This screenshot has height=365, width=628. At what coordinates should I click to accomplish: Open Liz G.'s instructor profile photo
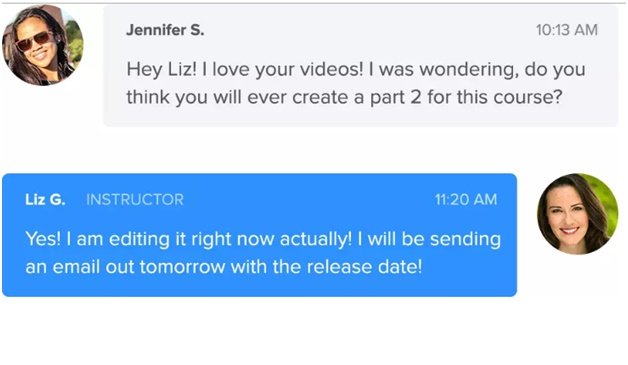click(577, 214)
